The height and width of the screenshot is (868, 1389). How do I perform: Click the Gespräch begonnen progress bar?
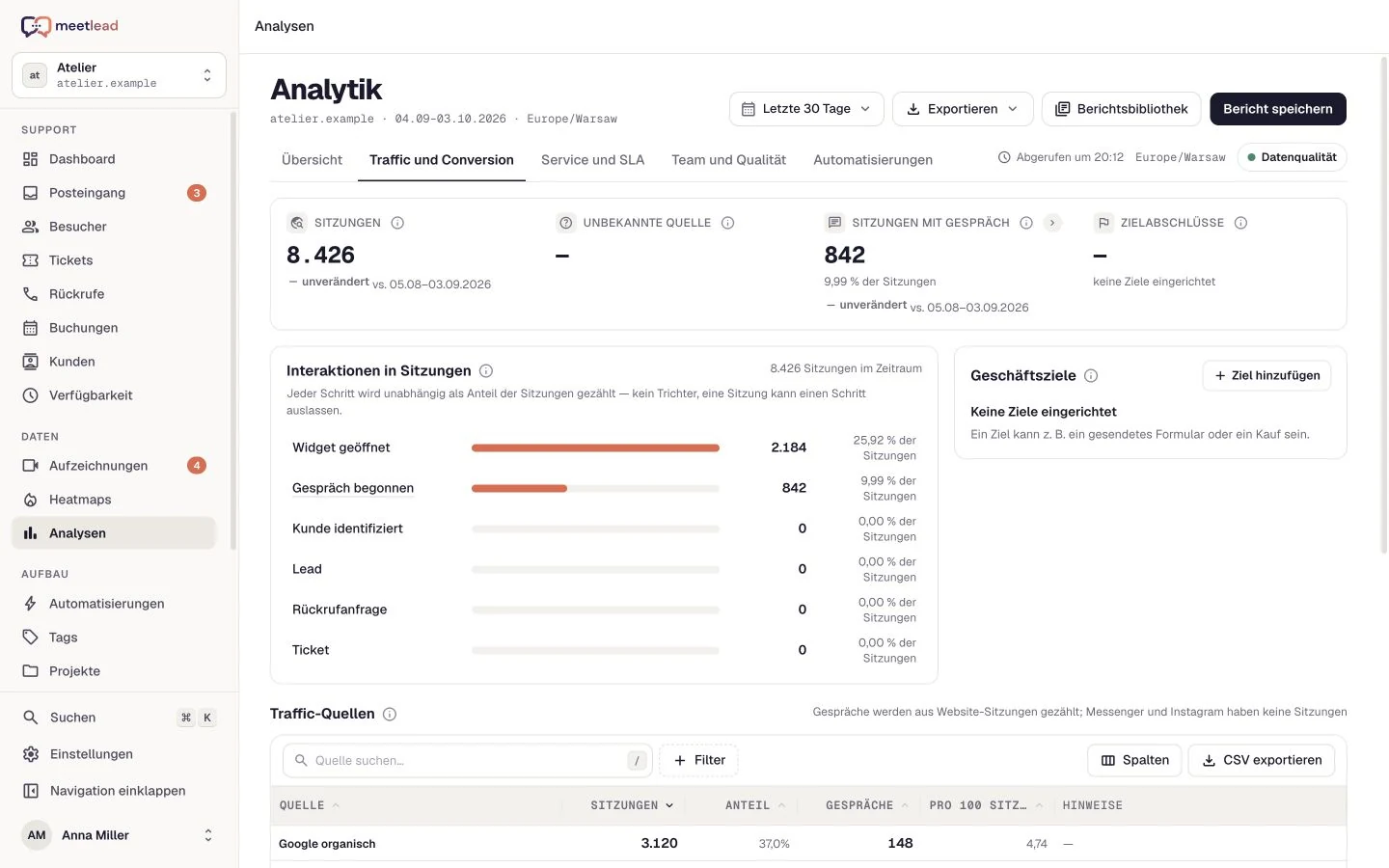click(x=595, y=488)
